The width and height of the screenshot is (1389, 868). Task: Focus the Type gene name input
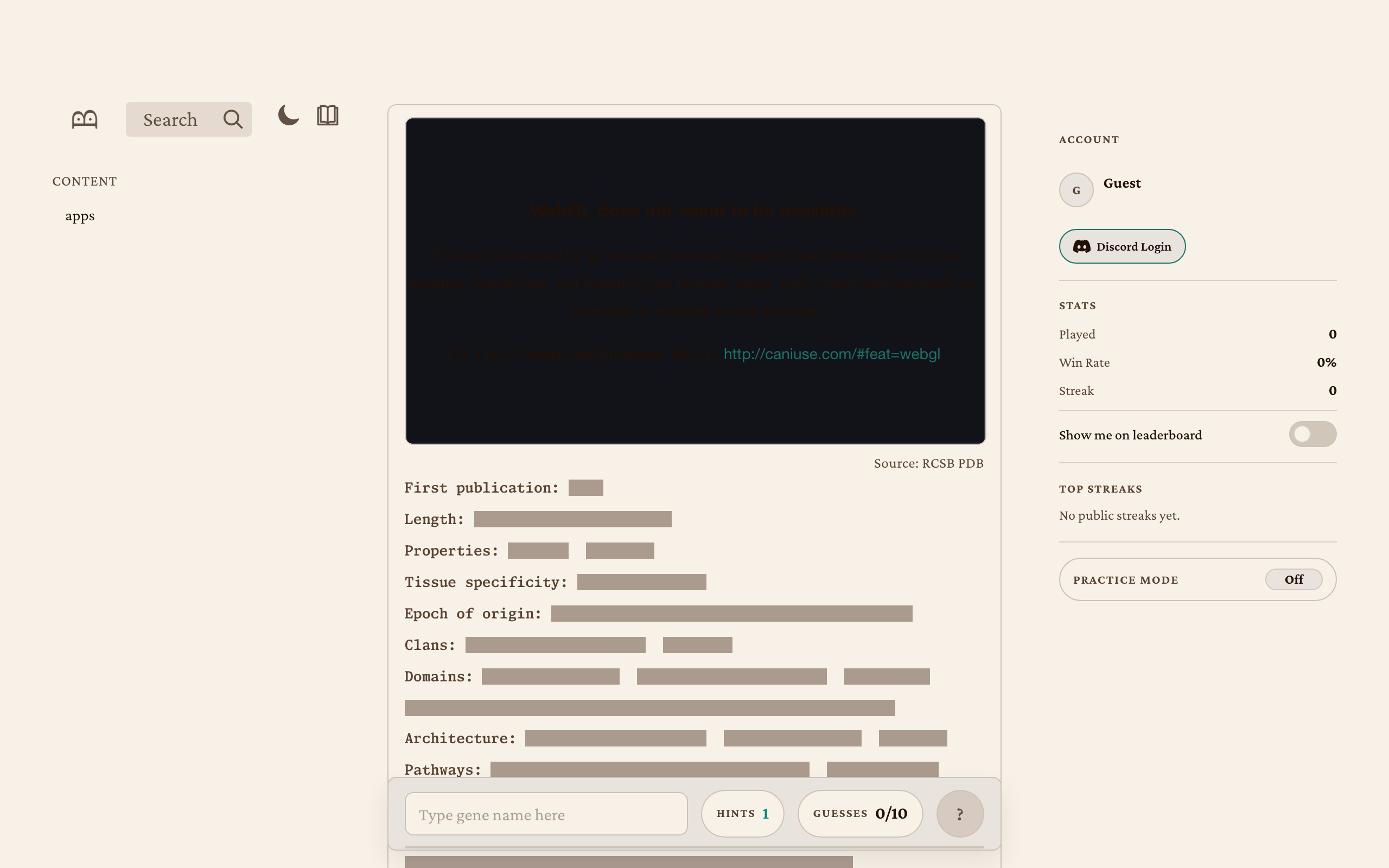546,814
